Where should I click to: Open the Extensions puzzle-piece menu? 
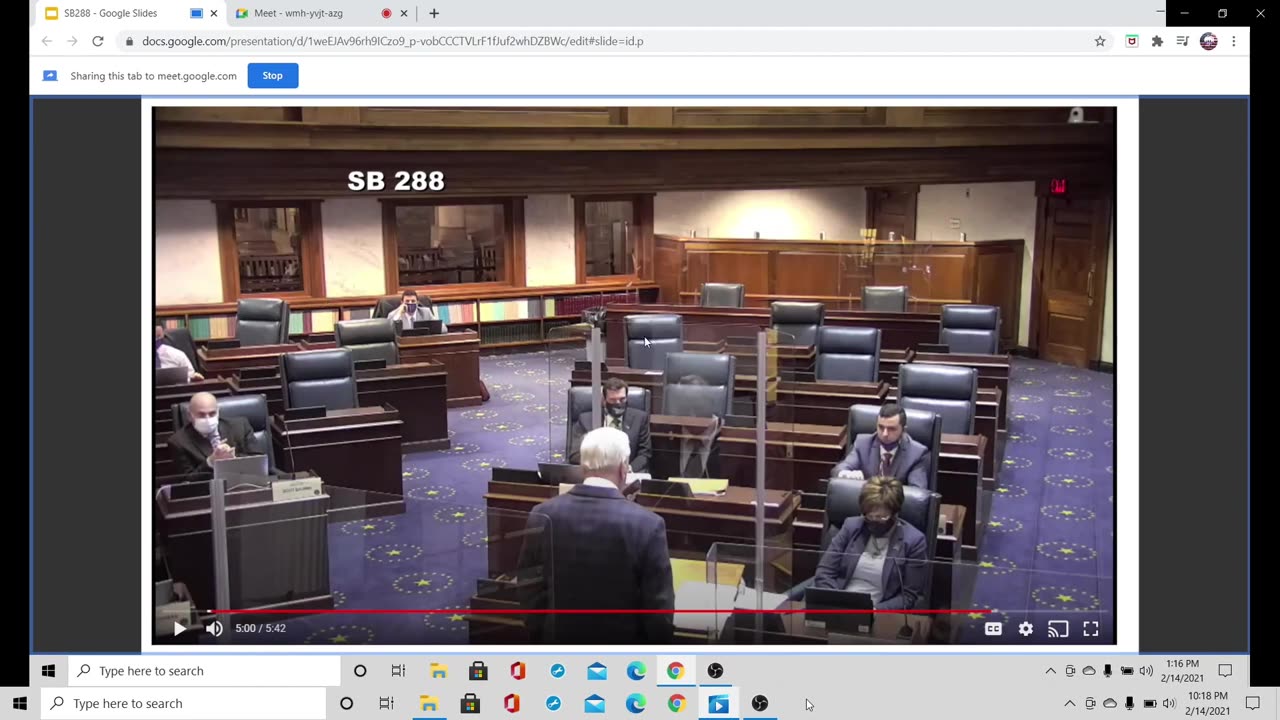(x=1157, y=41)
